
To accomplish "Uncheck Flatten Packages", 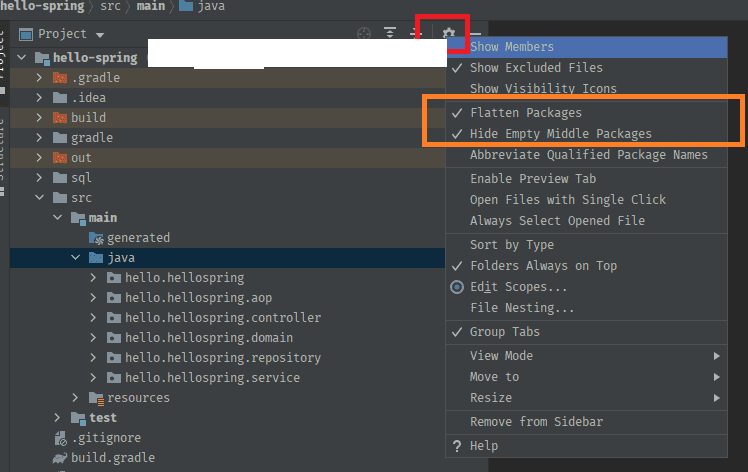I will pyautogui.click(x=587, y=113).
